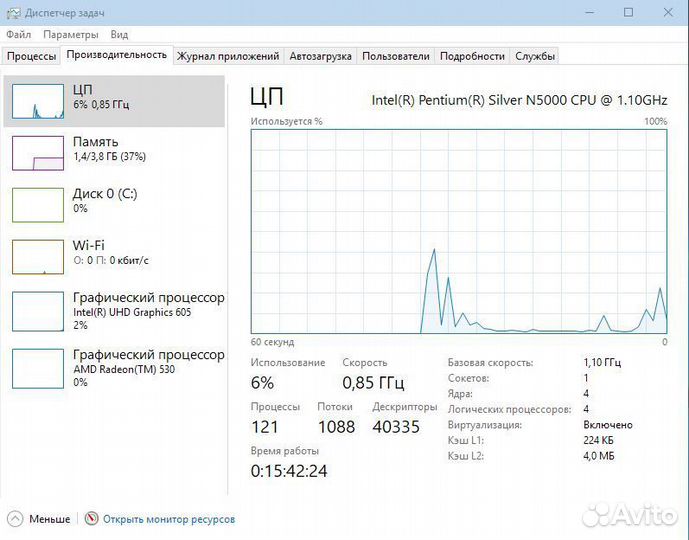
Task: Minimize the Task Manager window
Action: pyautogui.click(x=590, y=12)
